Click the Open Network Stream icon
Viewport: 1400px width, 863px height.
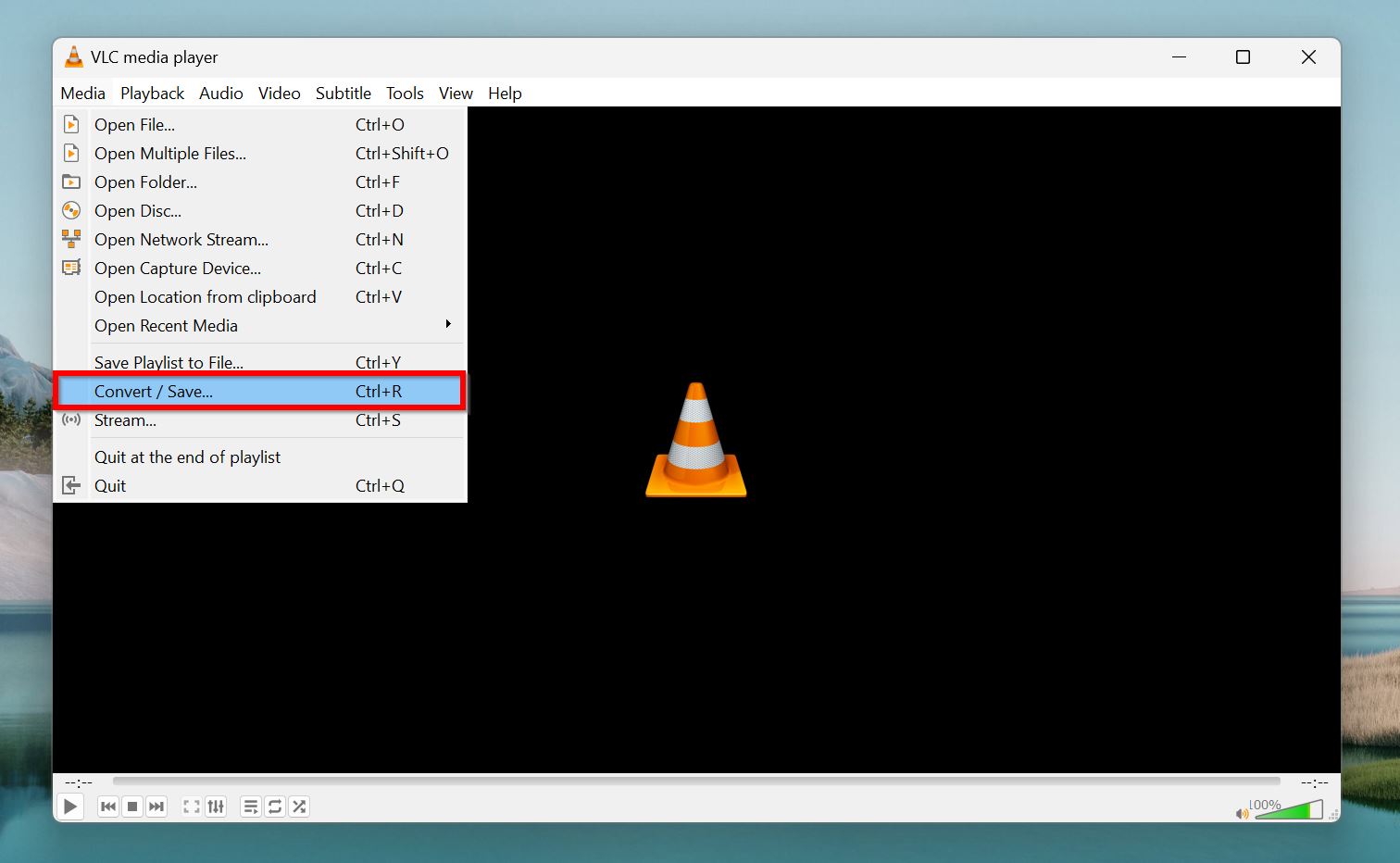tap(71, 239)
